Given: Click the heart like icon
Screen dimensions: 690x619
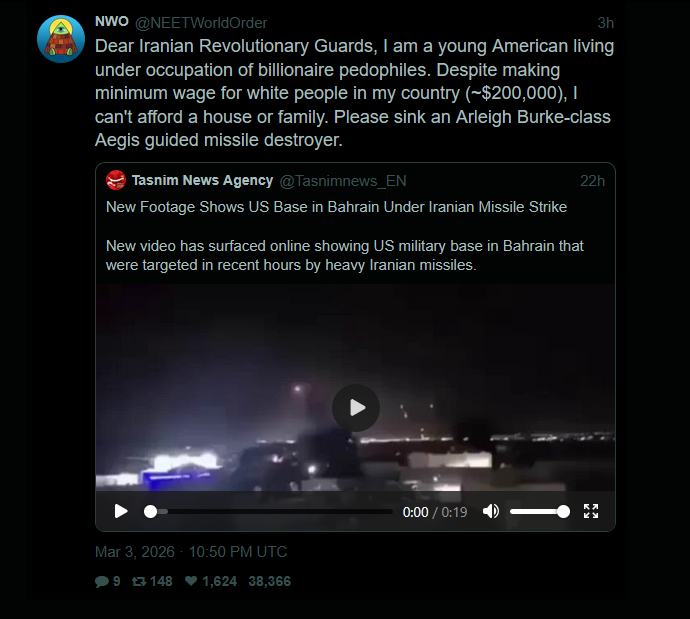Looking at the screenshot, I should click(191, 581).
